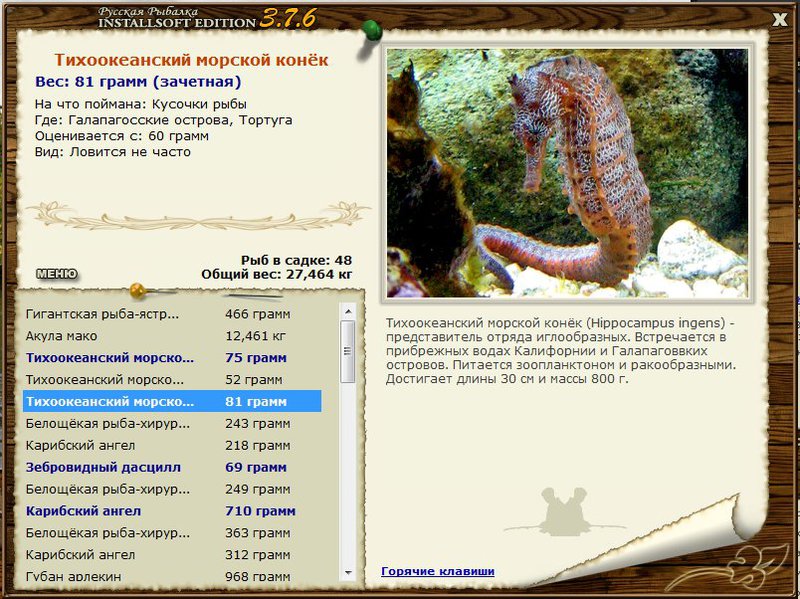Select the Тихоокеанский морско... 75 грамм row
The height and width of the screenshot is (599, 800).
[172, 358]
